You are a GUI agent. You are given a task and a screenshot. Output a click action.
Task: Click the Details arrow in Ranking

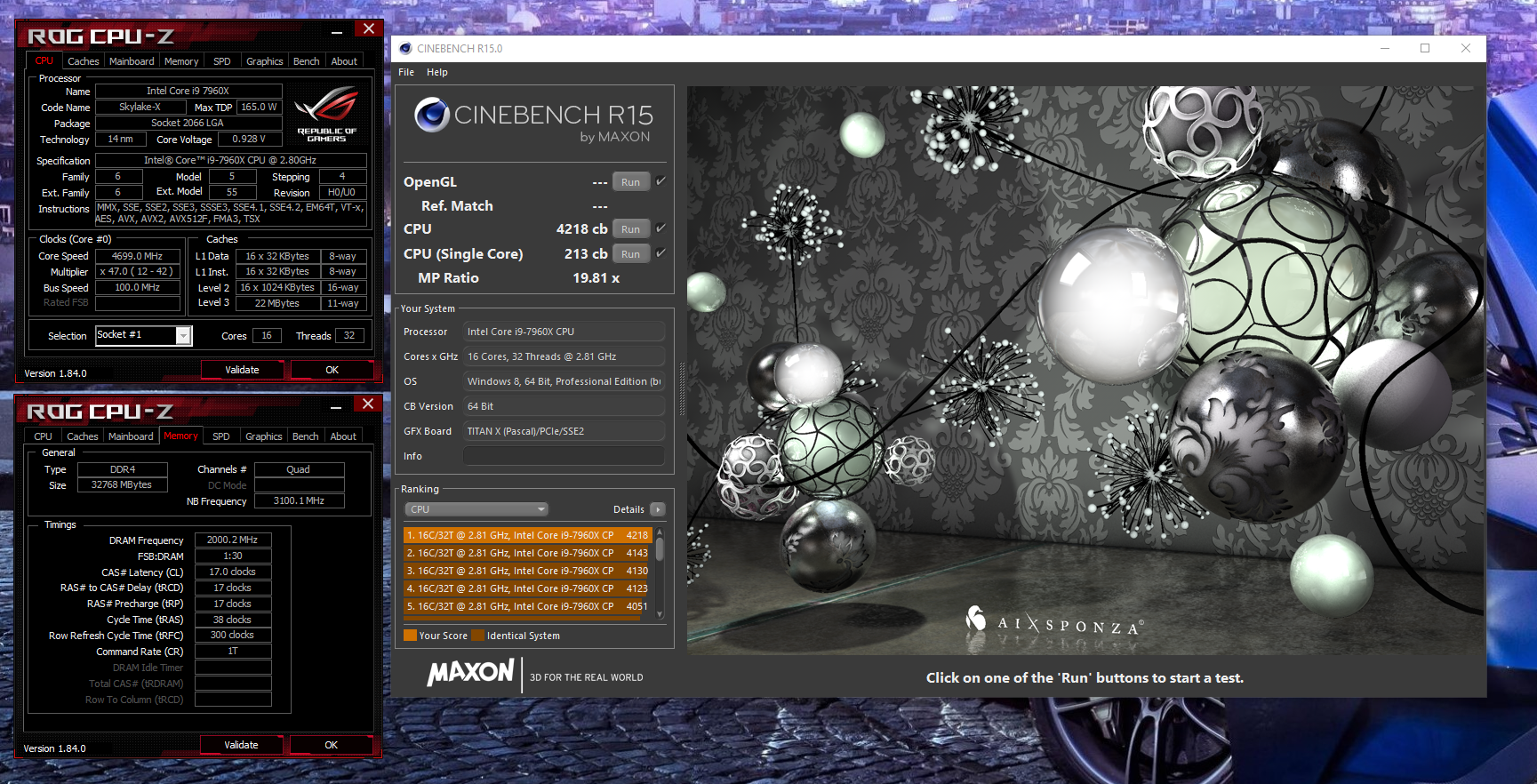[657, 509]
